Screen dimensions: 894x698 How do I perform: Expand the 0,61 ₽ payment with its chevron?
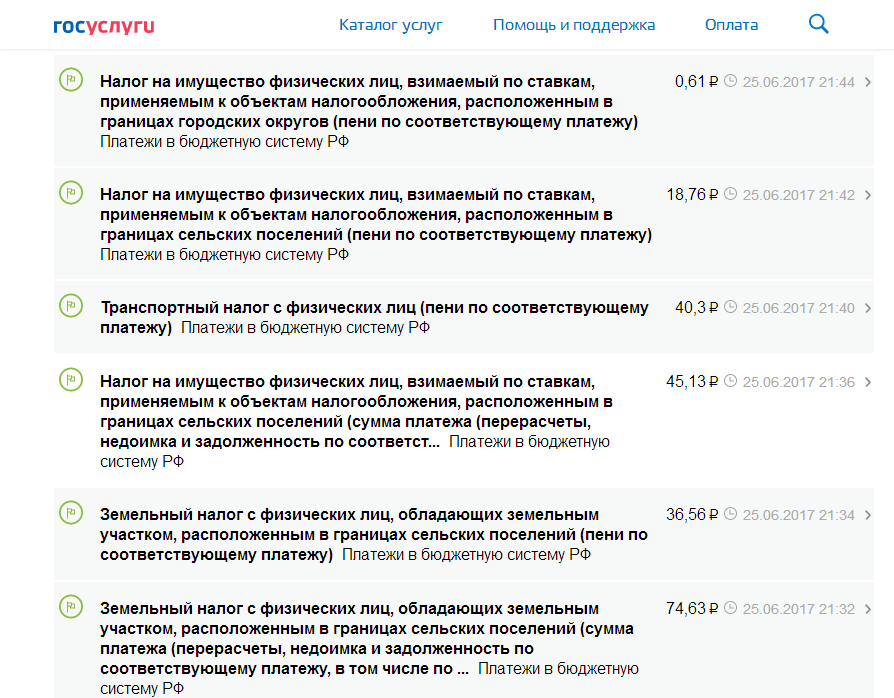(867, 82)
